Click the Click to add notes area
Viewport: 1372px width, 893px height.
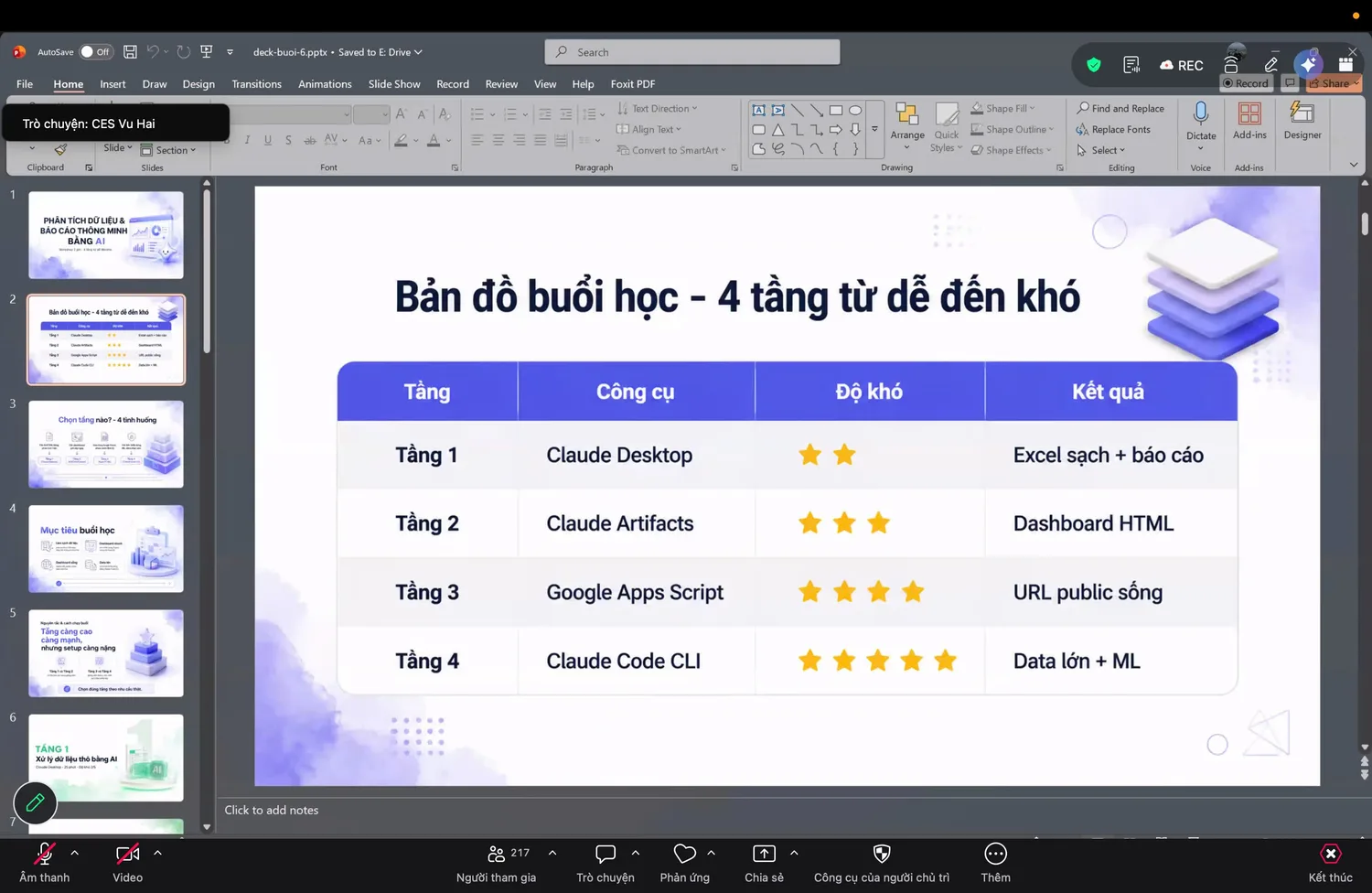(x=272, y=810)
